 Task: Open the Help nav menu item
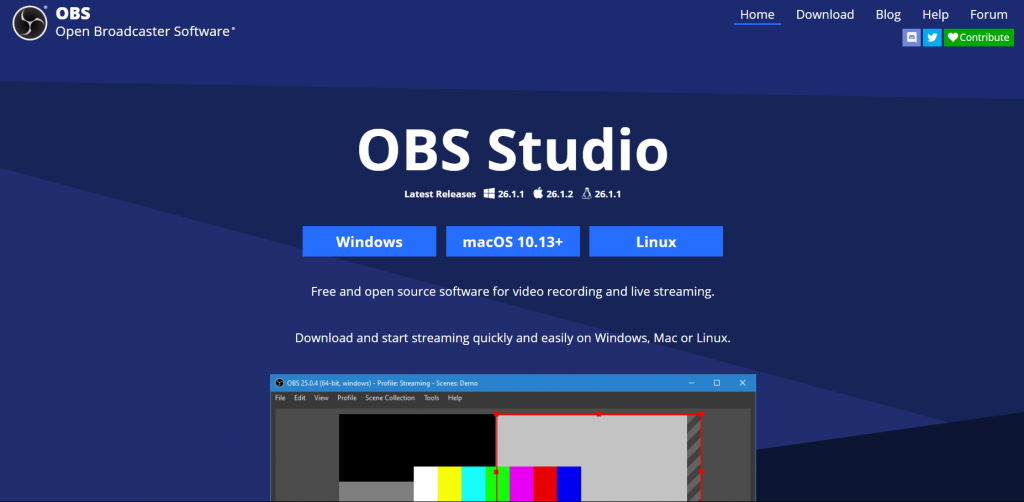tap(935, 14)
